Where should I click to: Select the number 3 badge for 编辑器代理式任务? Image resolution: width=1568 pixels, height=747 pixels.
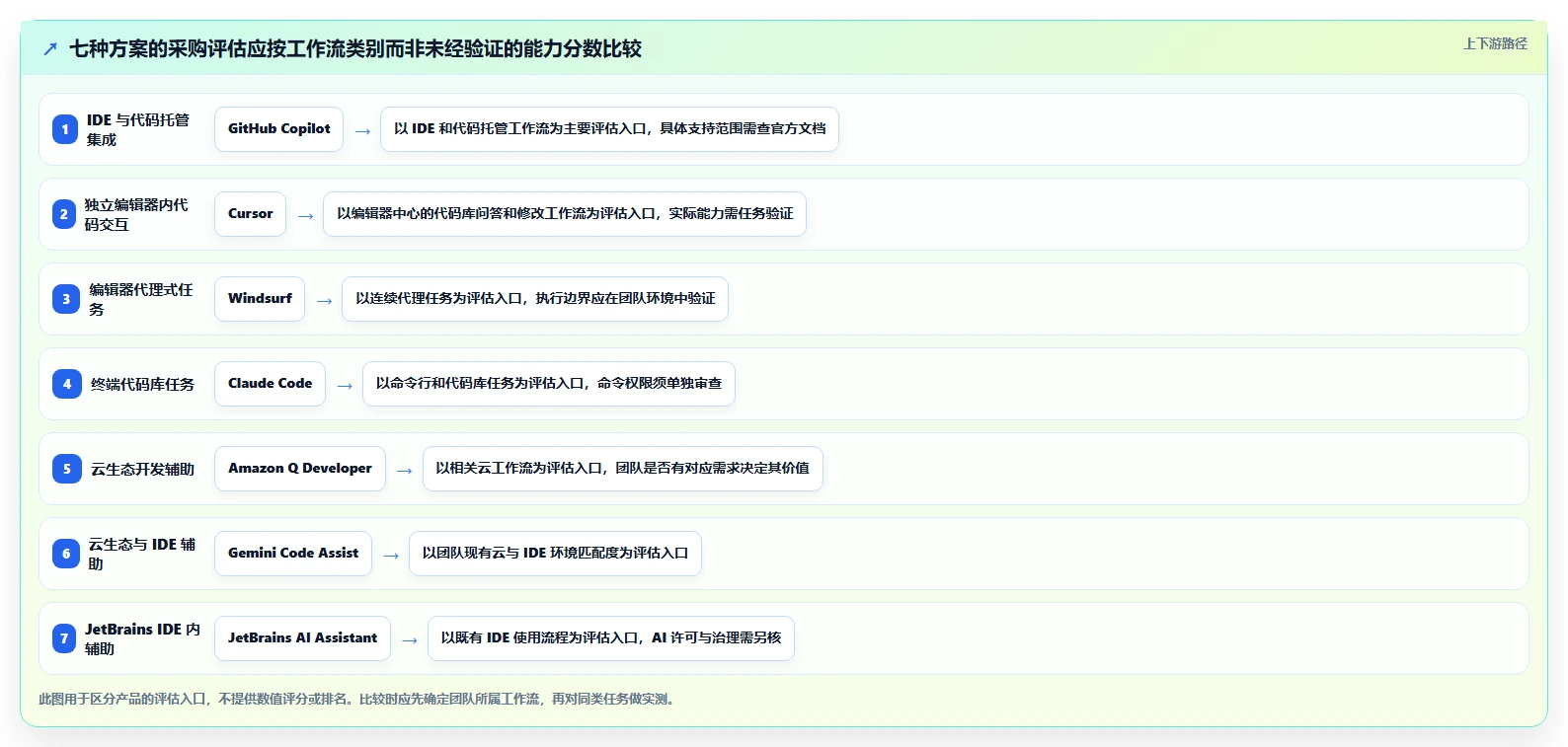coord(66,299)
